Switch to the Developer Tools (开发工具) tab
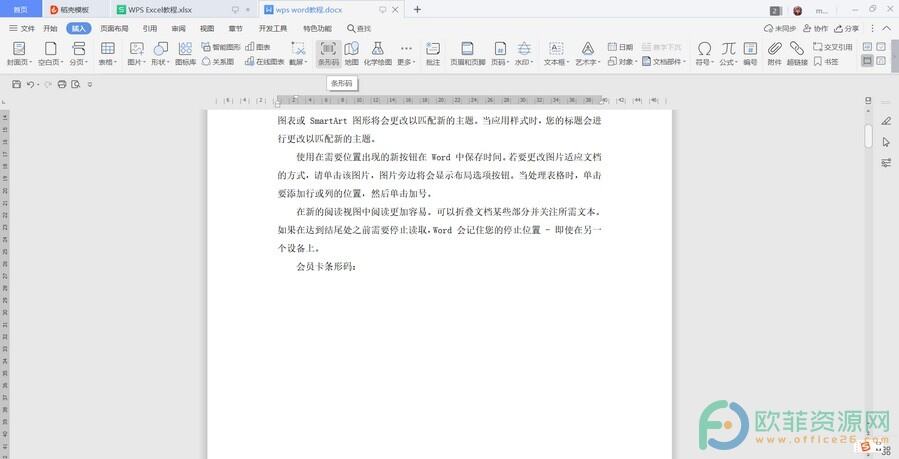The width and height of the screenshot is (899, 459). click(x=273, y=28)
